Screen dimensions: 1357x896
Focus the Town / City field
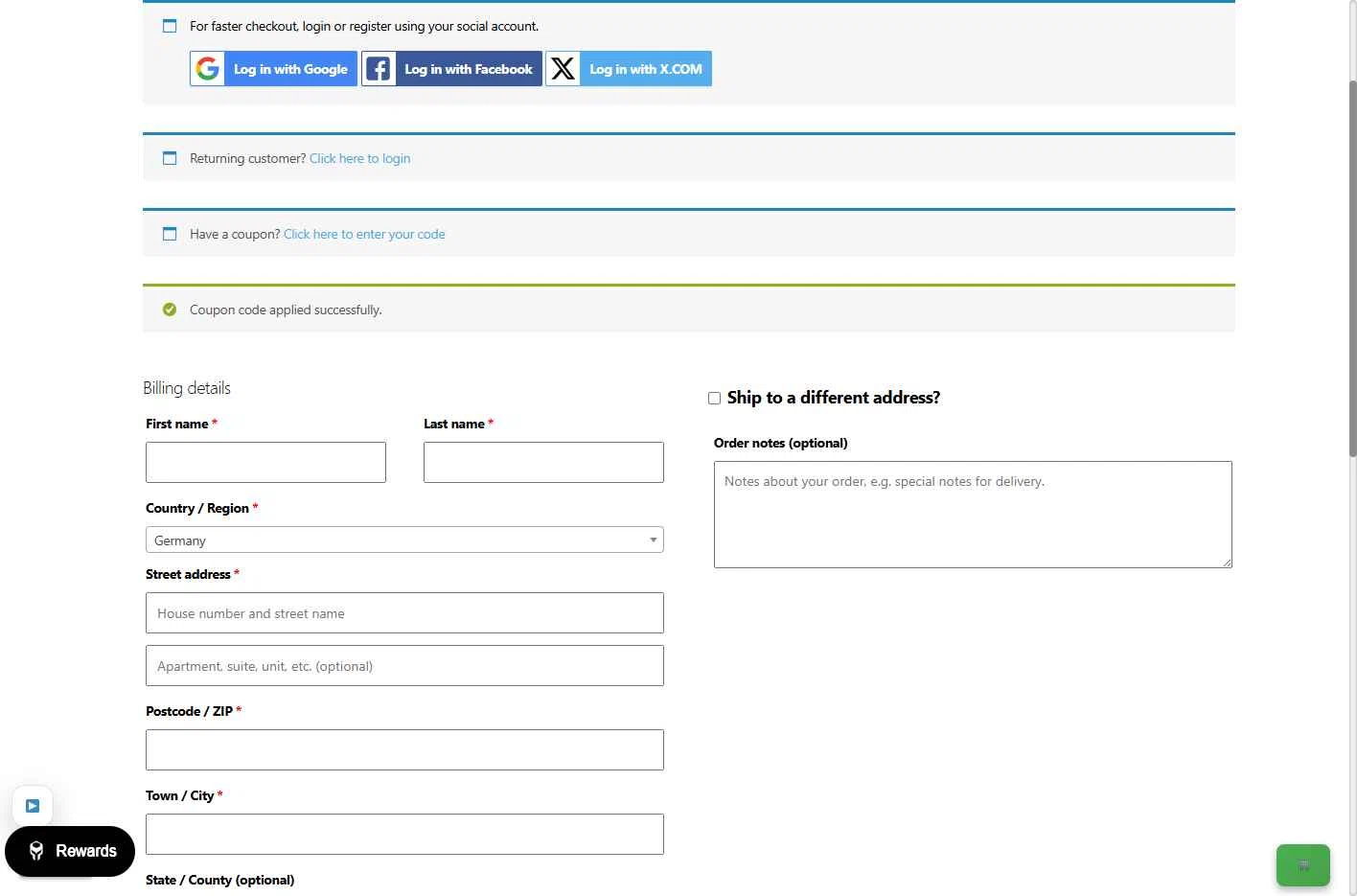click(404, 835)
